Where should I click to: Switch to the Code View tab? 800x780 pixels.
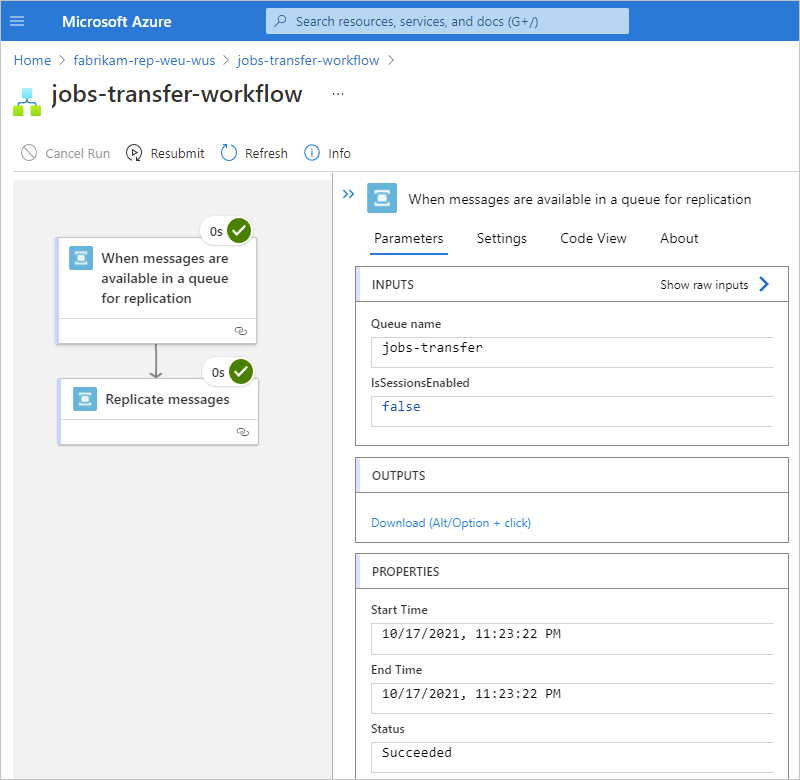coord(592,238)
